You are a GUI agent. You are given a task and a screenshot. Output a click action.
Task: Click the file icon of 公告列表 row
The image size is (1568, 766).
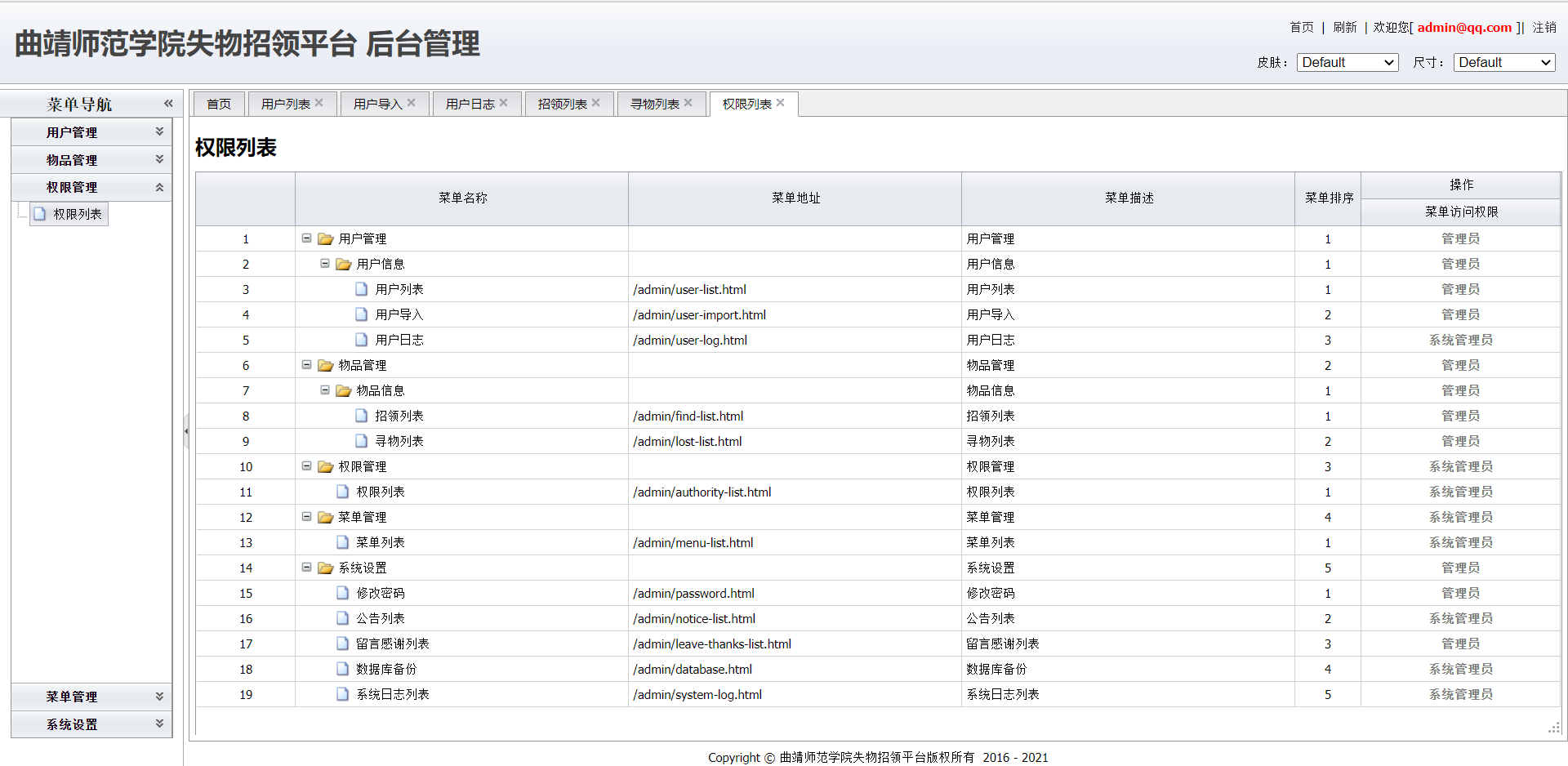(343, 618)
